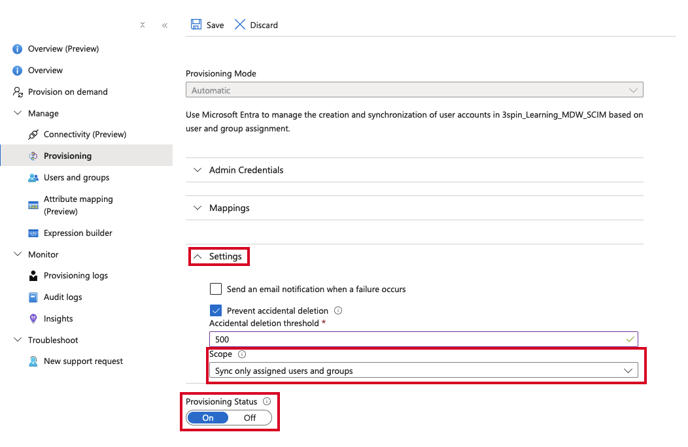Set Provisioning Status to On
This screenshot has height=447, width=688.
pyautogui.click(x=208, y=418)
